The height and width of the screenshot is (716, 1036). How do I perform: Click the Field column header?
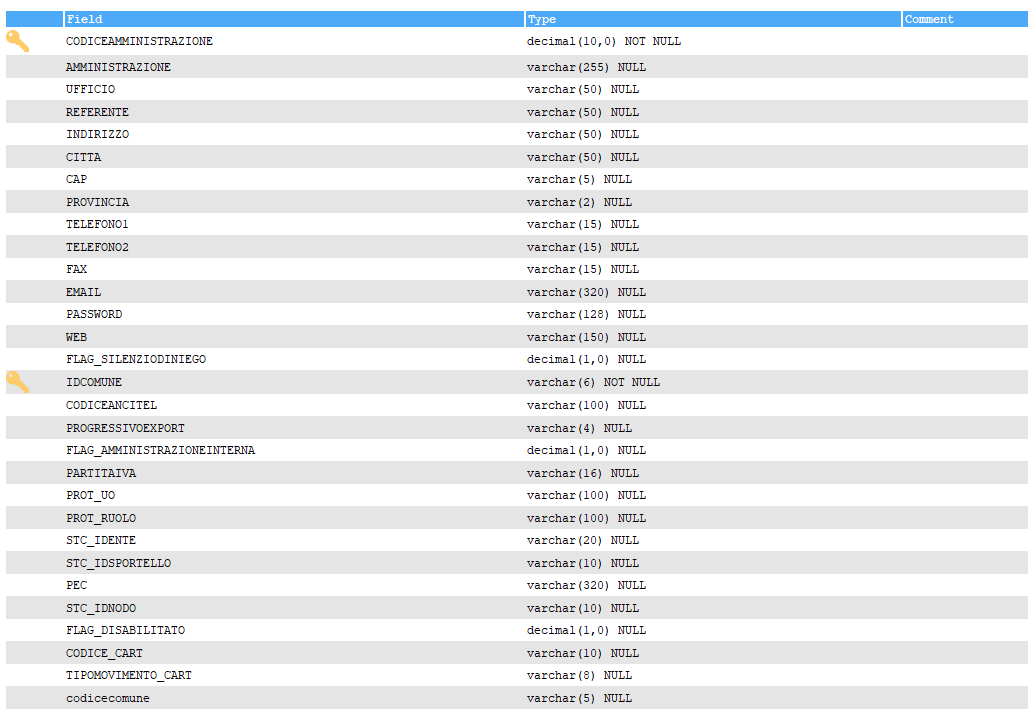85,19
